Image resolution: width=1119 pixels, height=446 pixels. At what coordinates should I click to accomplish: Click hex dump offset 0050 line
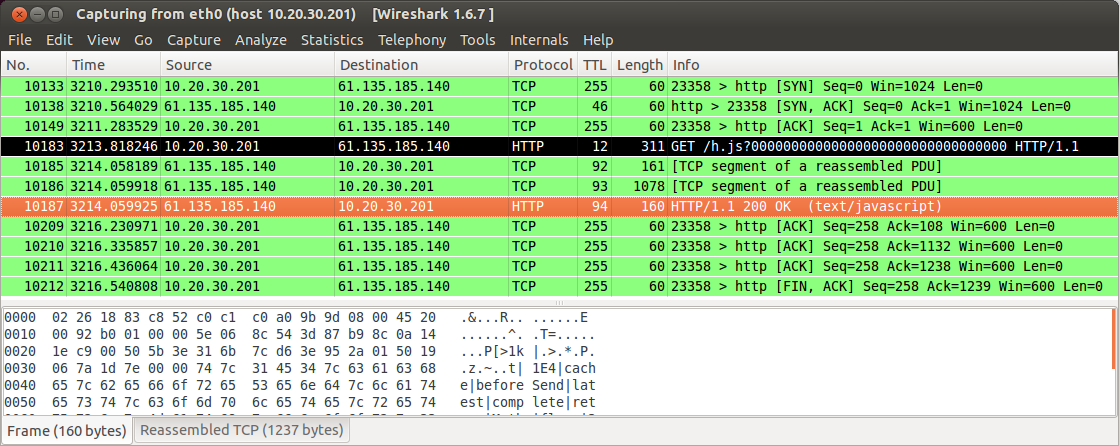coord(300,403)
